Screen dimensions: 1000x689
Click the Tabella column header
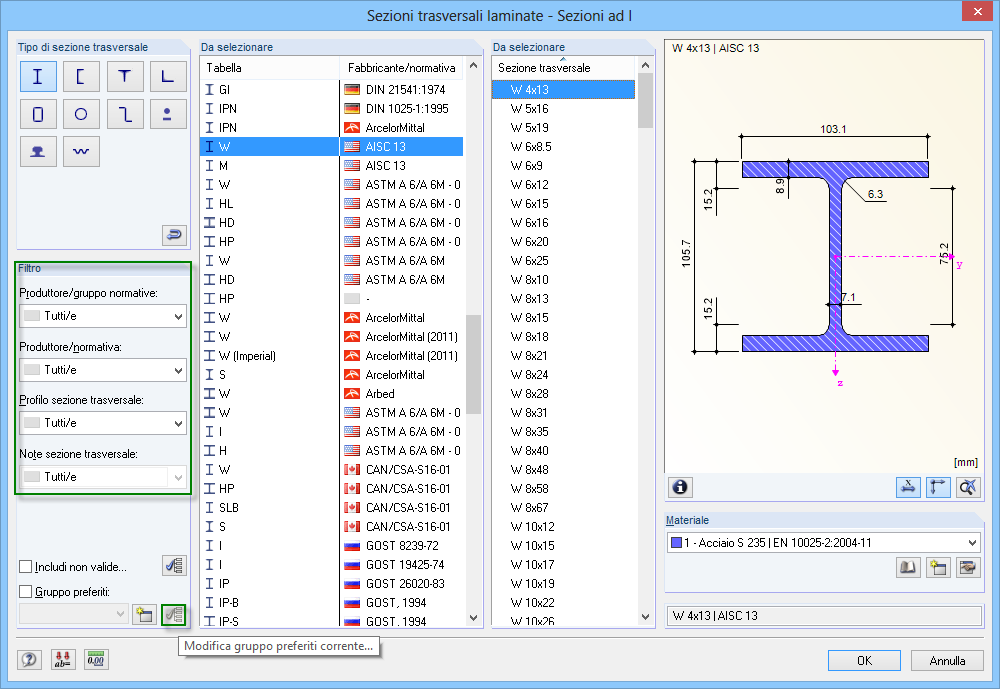[269, 68]
